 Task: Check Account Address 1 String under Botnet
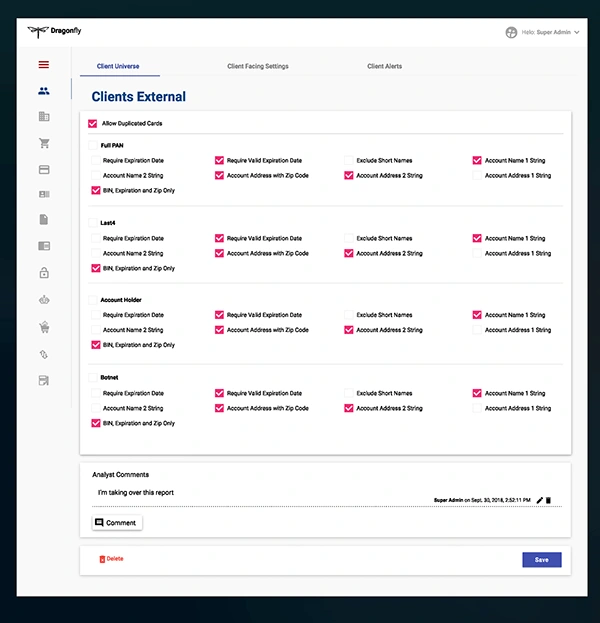[x=477, y=408]
